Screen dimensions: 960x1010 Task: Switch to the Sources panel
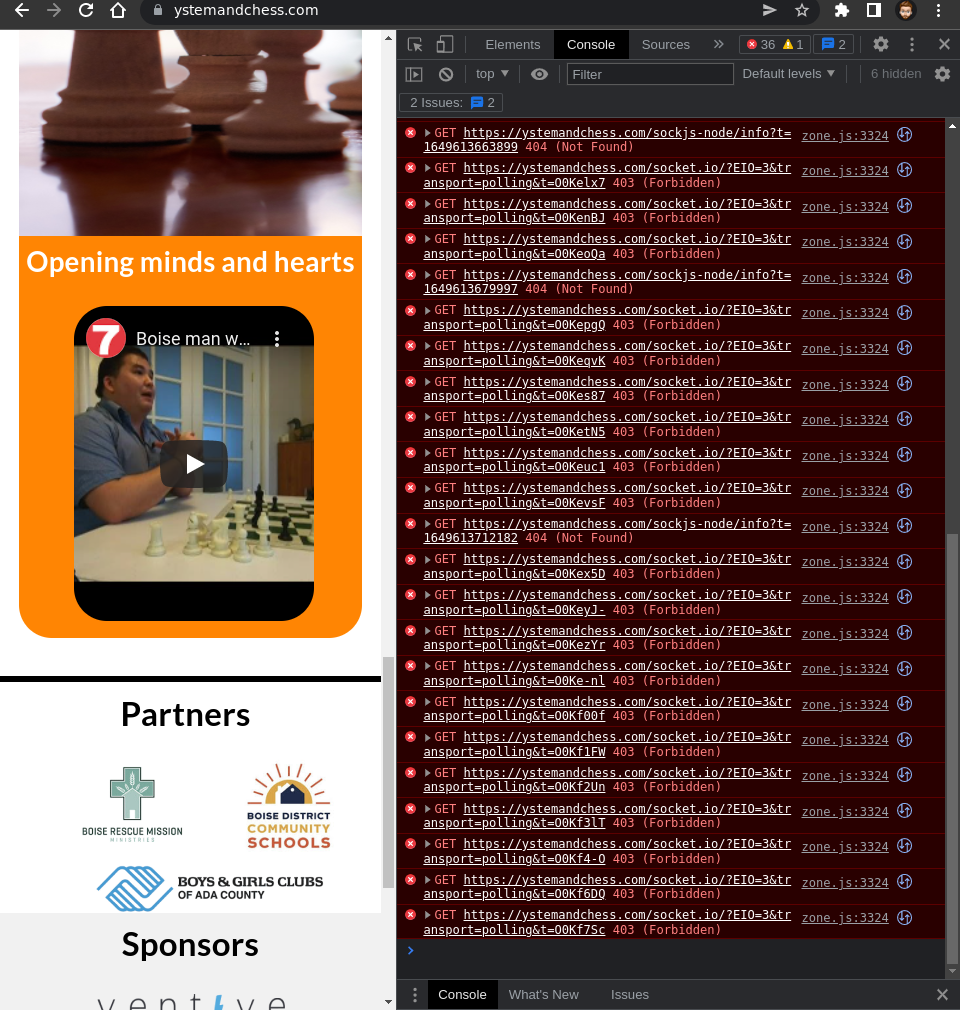click(x=667, y=44)
